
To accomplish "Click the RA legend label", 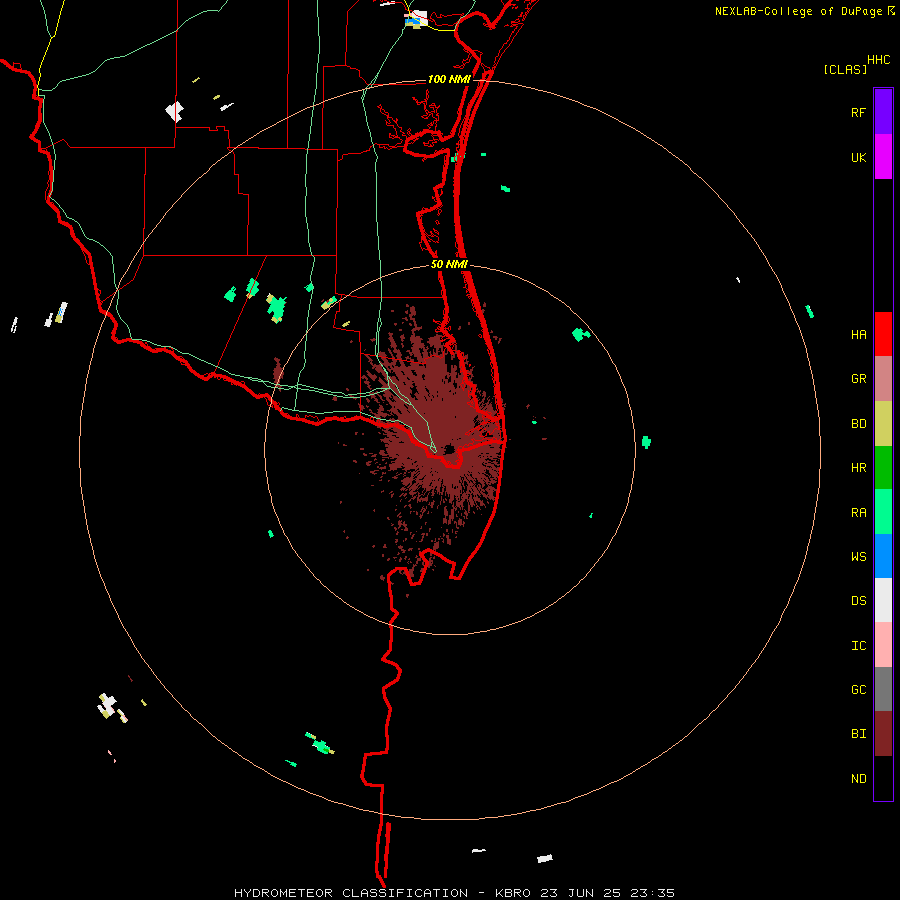I will click(x=858, y=513).
